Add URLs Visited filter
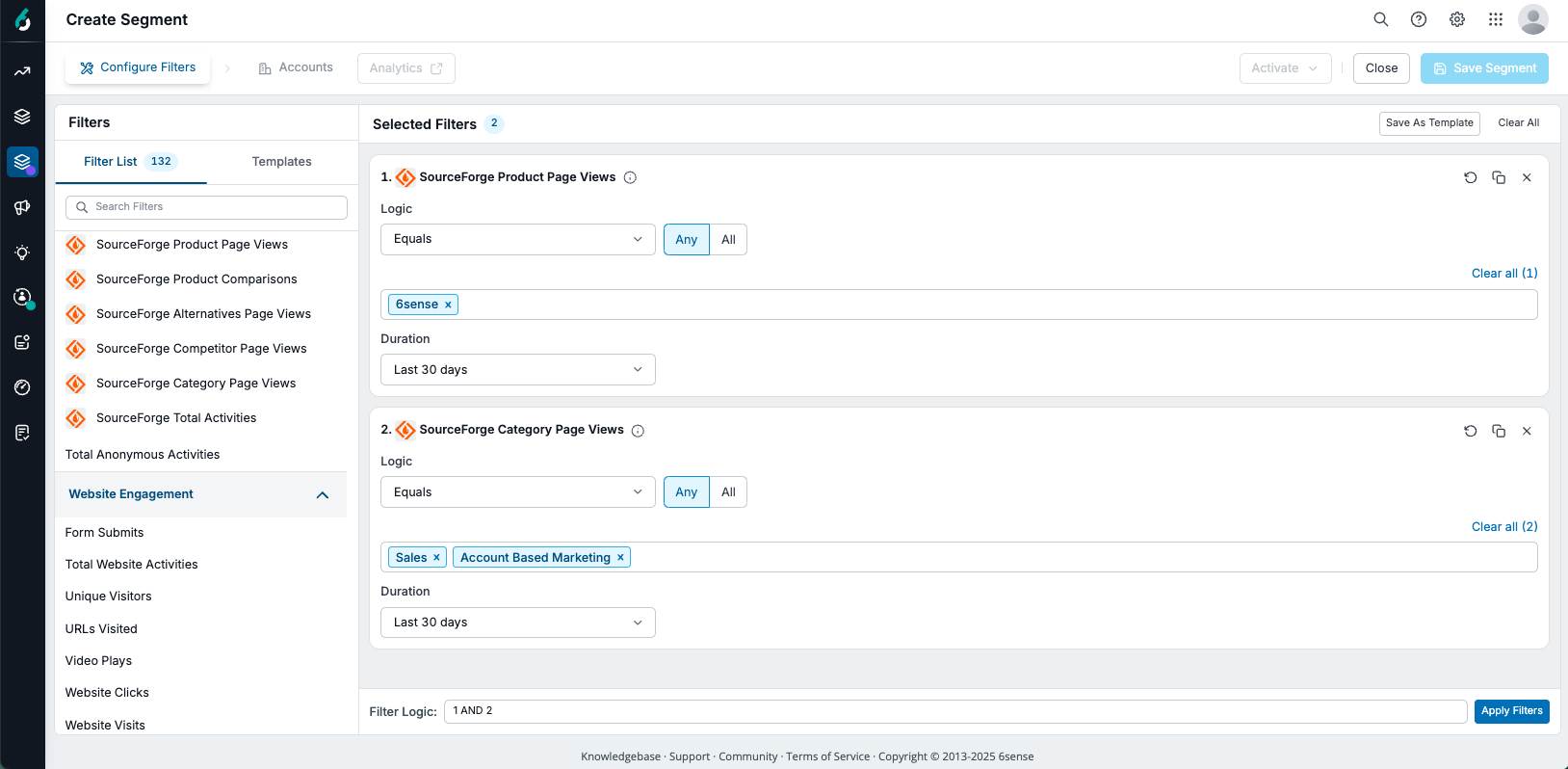The height and width of the screenshot is (769, 1568). (101, 629)
